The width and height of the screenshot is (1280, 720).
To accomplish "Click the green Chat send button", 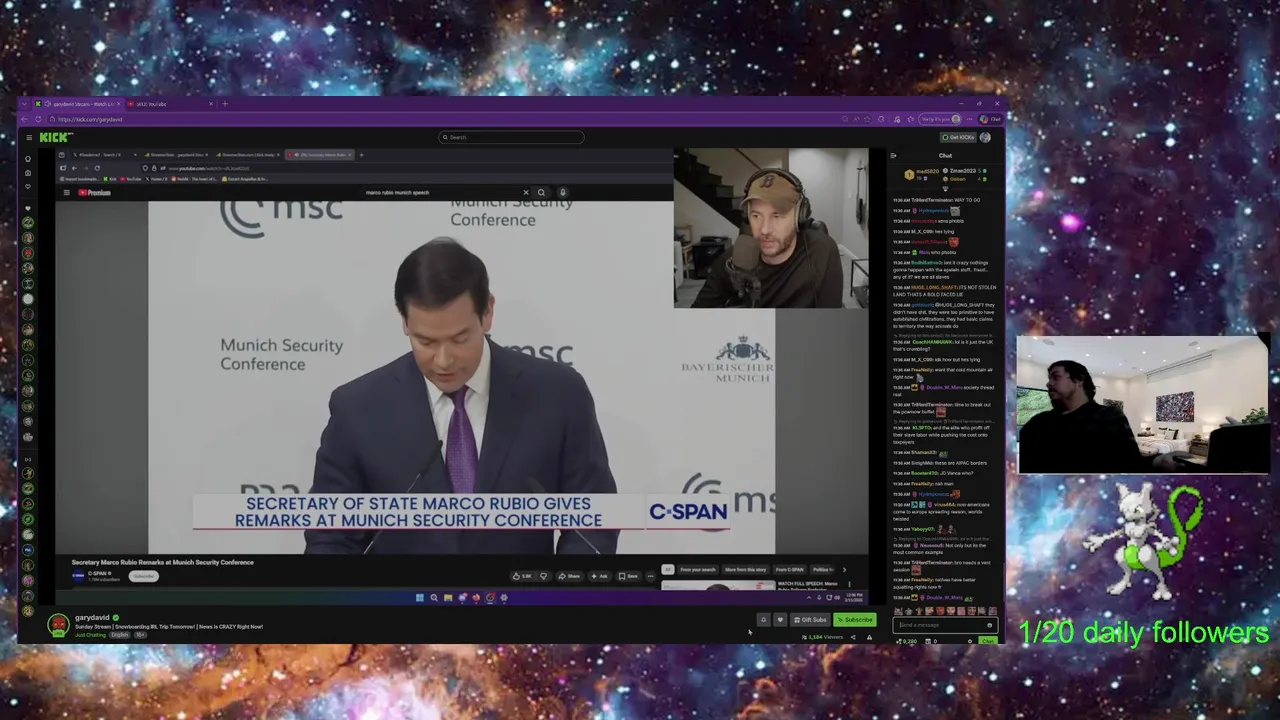I will tap(988, 641).
